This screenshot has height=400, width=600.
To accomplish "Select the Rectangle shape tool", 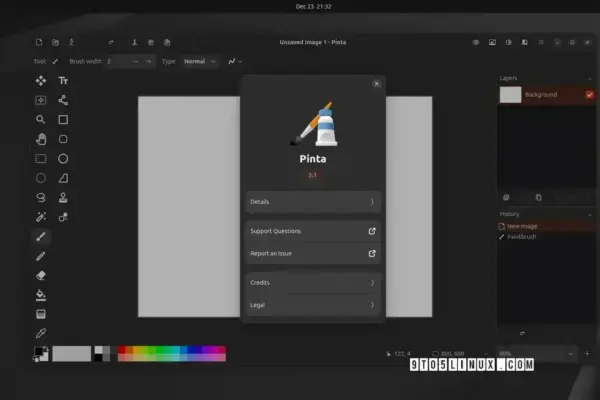I will 63,120.
